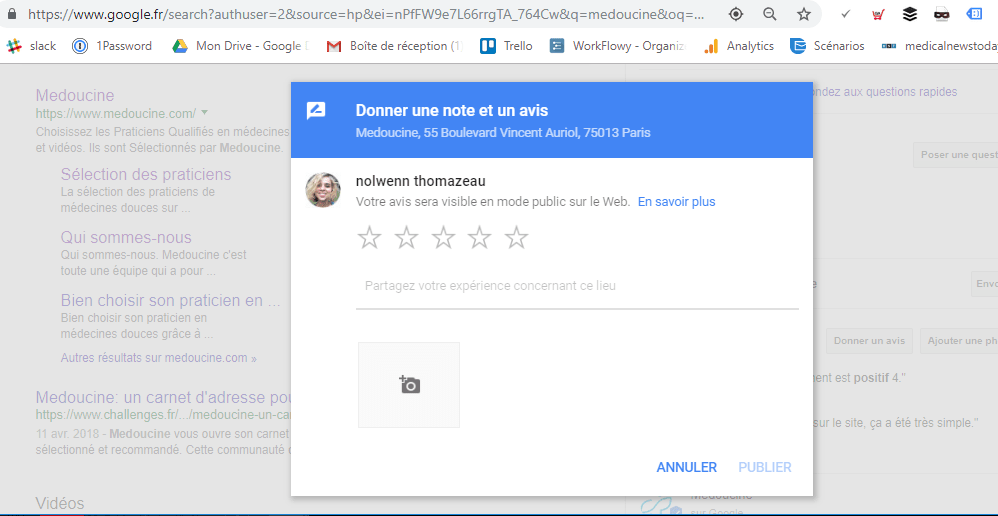The image size is (998, 516).
Task: Open the Boîte de réception Gmail bookmark
Action: click(x=395, y=46)
